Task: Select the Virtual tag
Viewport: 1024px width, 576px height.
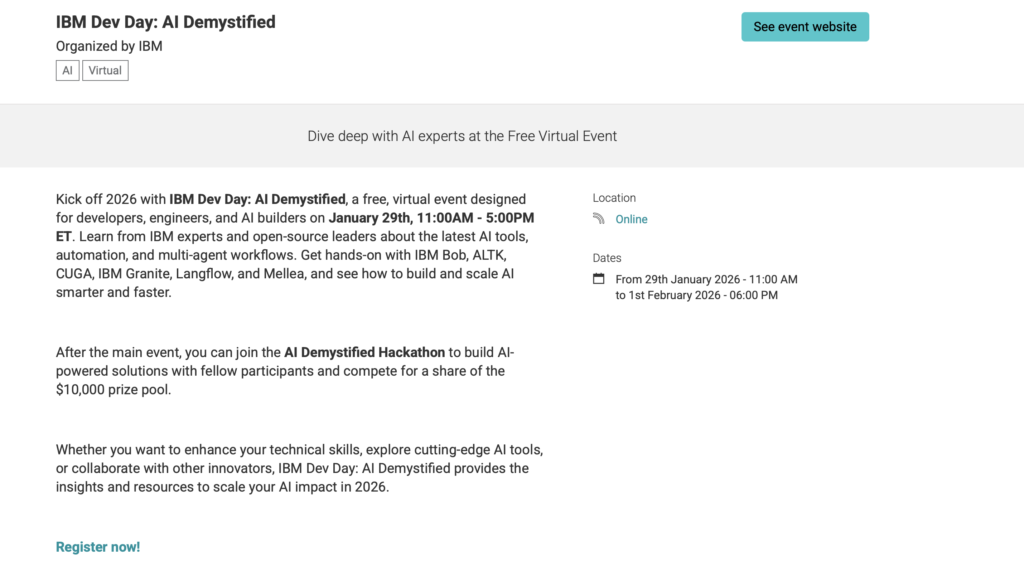Action: tap(105, 71)
